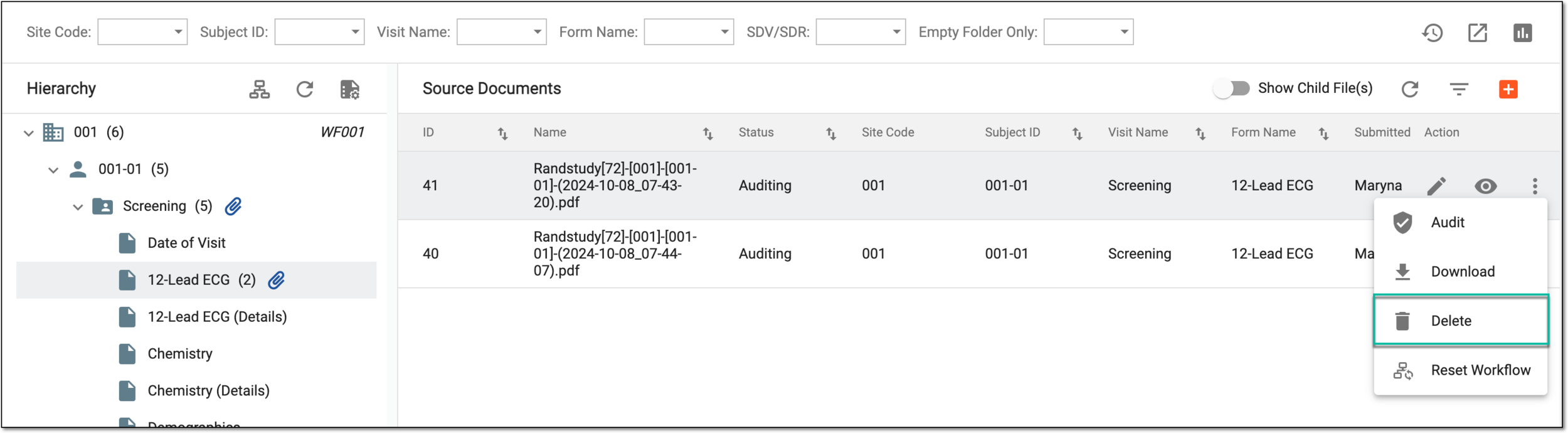Open the hierarchy building settings icon
The image size is (1568, 433).
[349, 89]
